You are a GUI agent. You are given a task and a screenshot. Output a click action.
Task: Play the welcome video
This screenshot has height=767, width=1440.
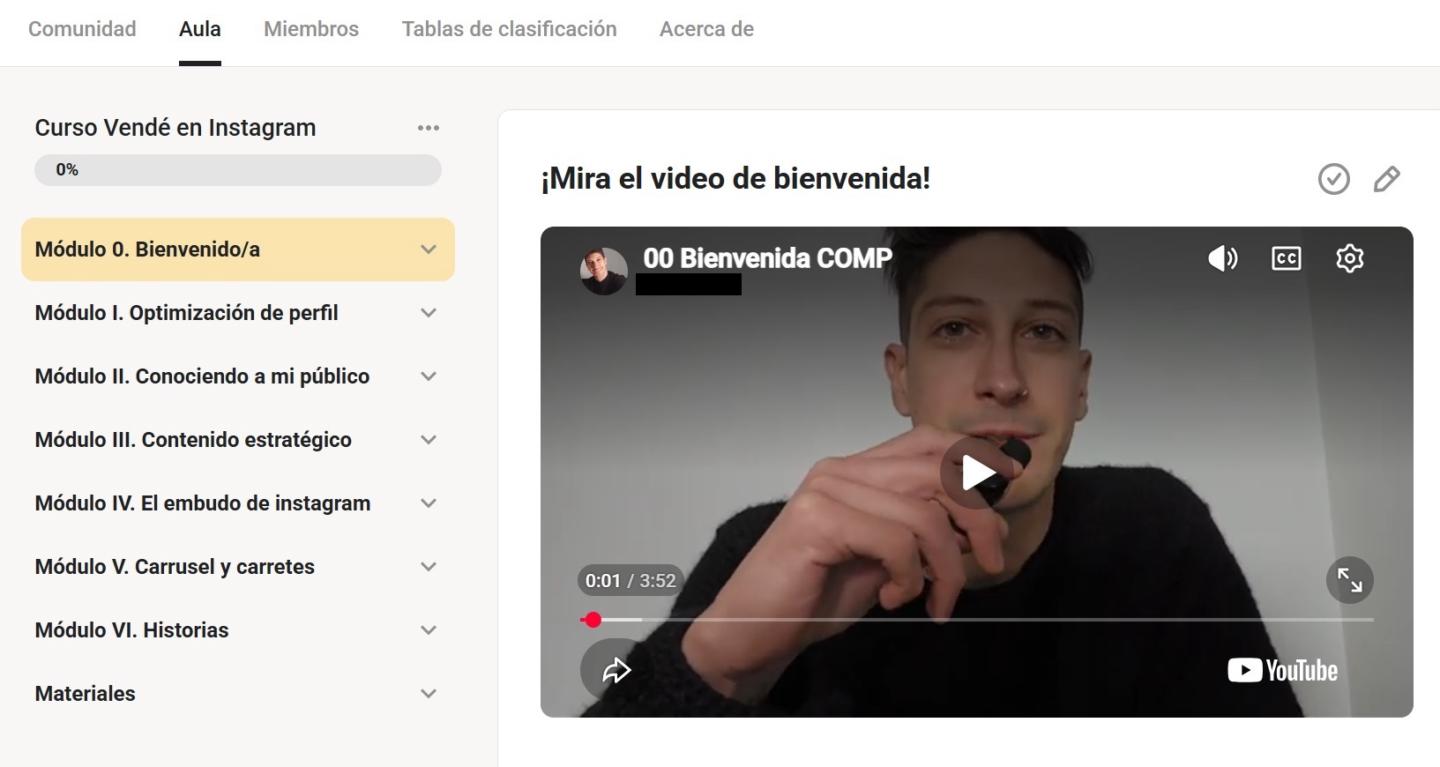click(977, 473)
